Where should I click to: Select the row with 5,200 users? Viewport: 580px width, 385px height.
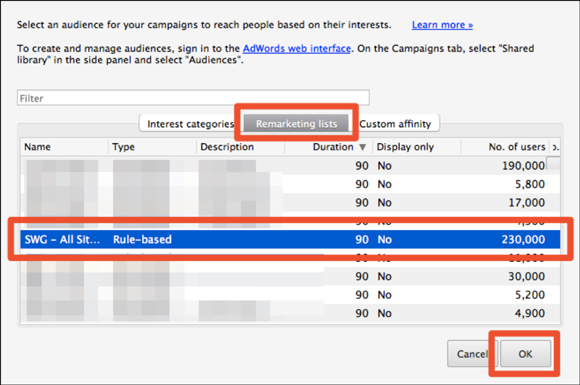click(x=290, y=295)
